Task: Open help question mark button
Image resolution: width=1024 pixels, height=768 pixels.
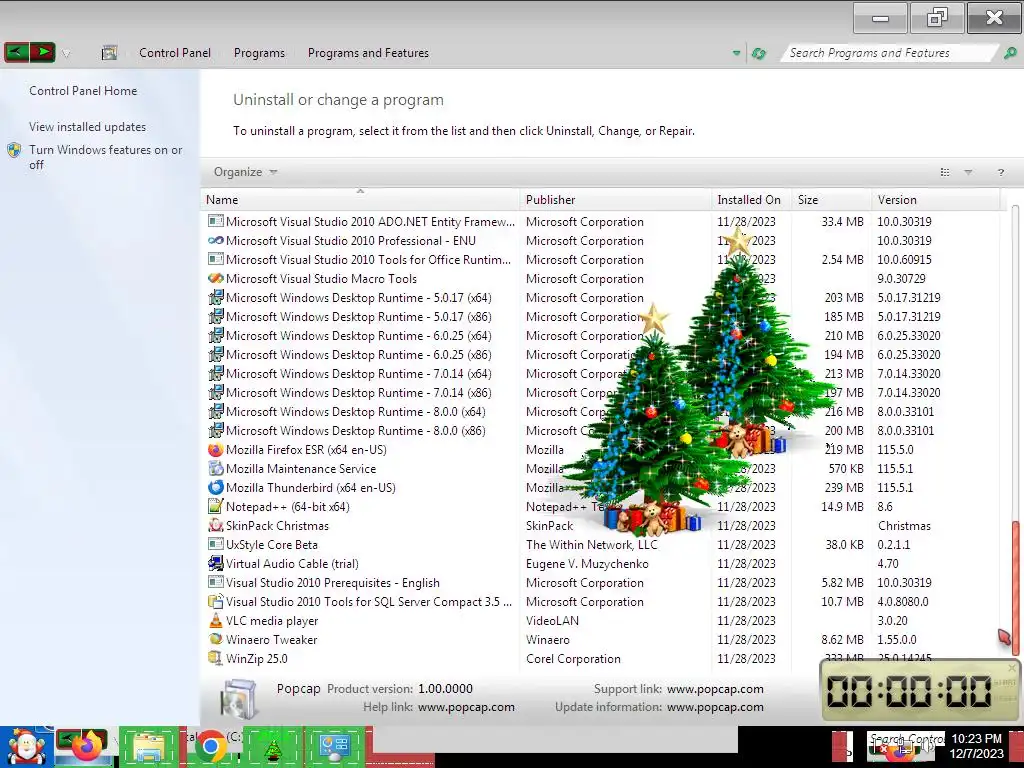Action: coord(1000,172)
